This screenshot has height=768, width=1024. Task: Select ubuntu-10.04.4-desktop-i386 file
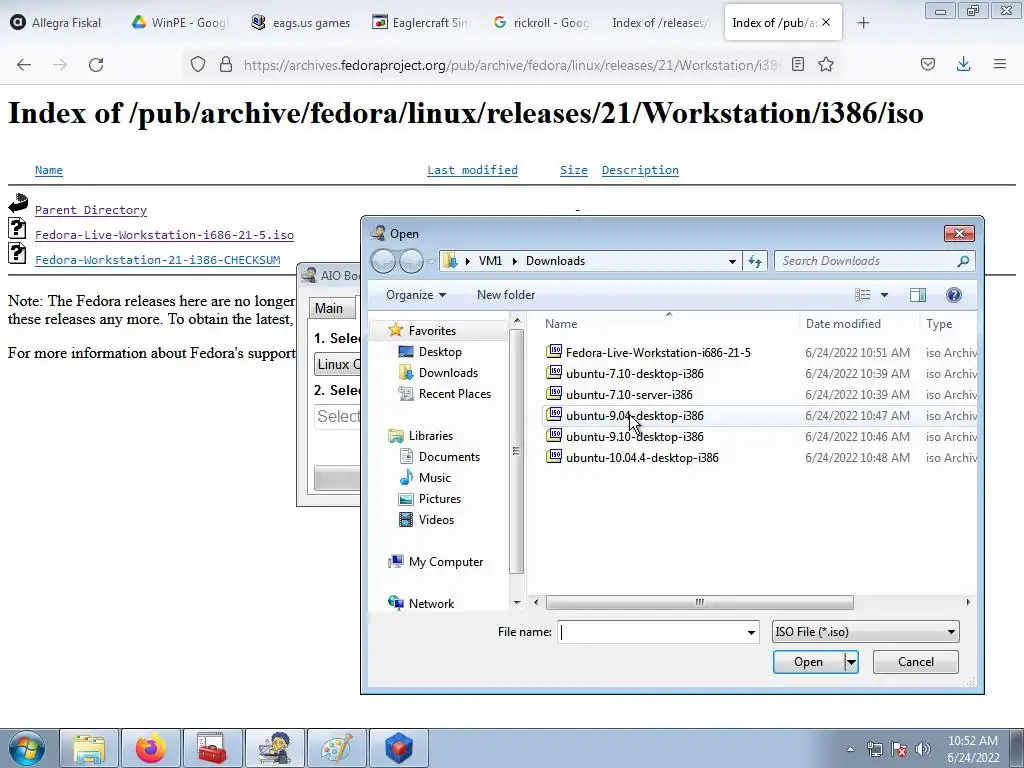pyautogui.click(x=642, y=458)
